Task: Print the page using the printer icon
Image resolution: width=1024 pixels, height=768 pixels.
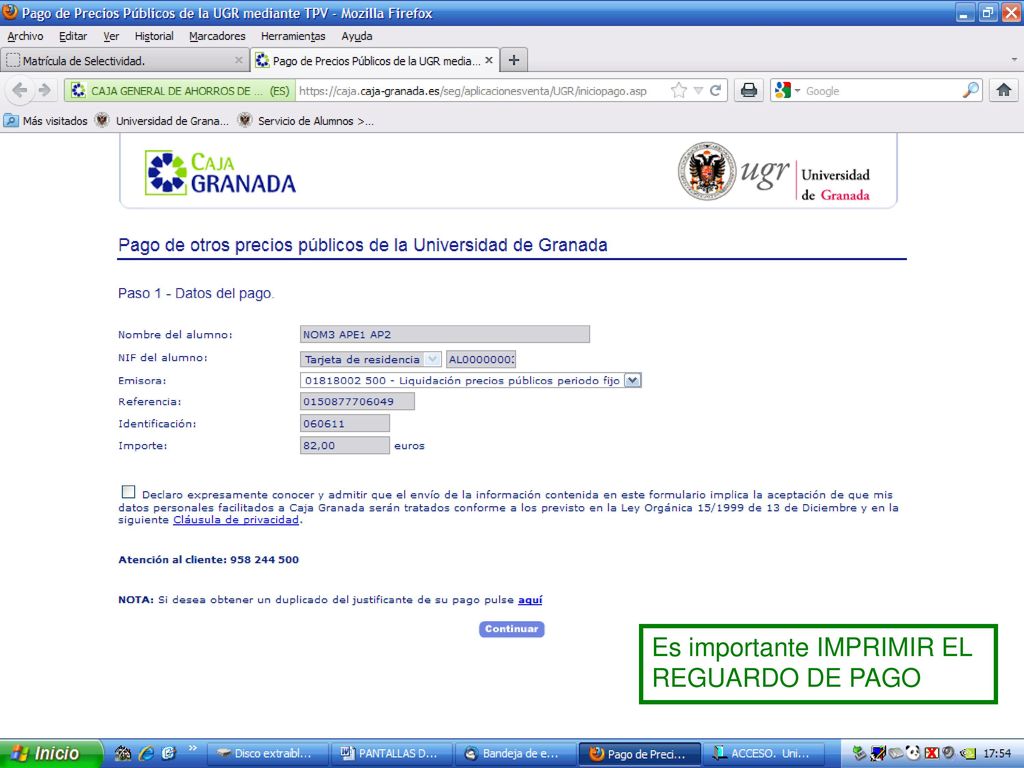Action: [749, 90]
